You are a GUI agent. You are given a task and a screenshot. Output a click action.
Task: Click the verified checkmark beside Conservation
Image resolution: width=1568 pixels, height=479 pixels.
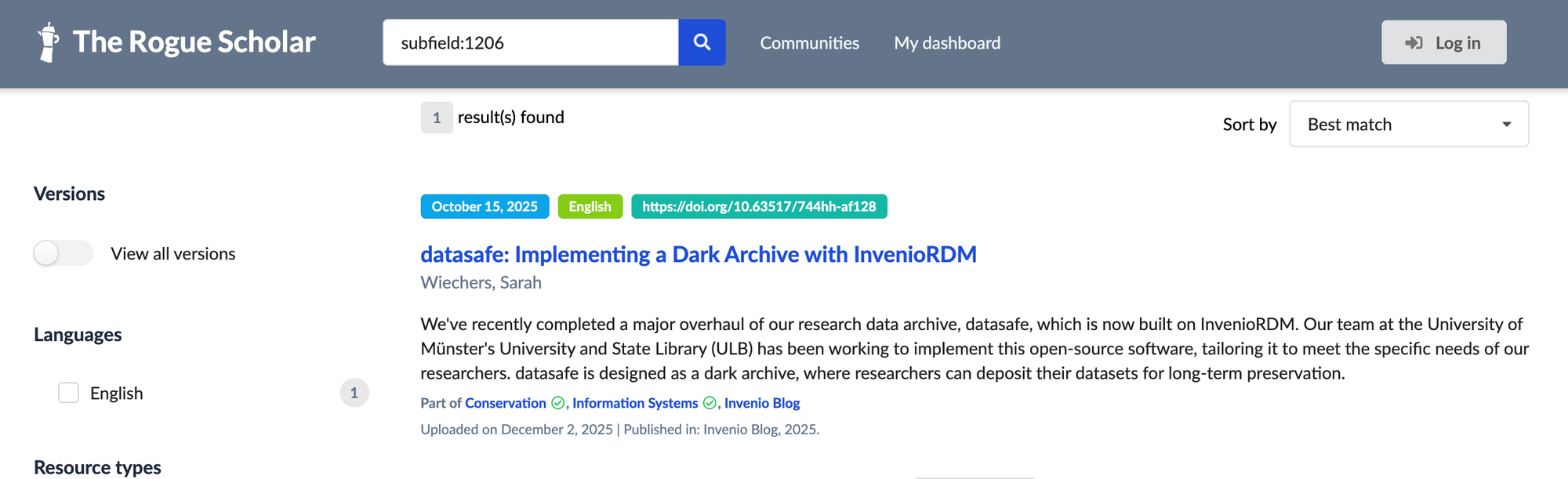coord(558,403)
